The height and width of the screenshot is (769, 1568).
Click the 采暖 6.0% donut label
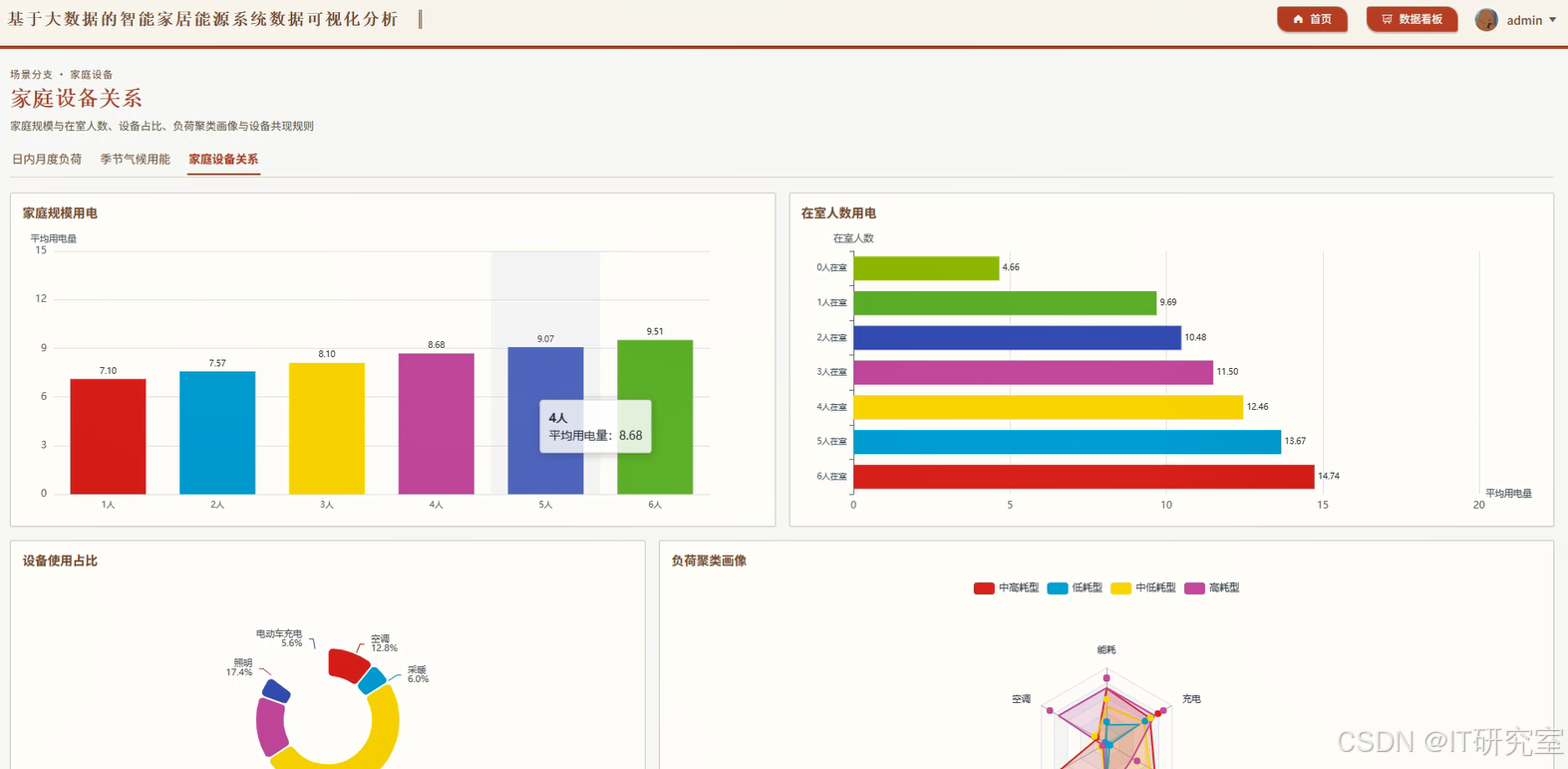click(418, 674)
